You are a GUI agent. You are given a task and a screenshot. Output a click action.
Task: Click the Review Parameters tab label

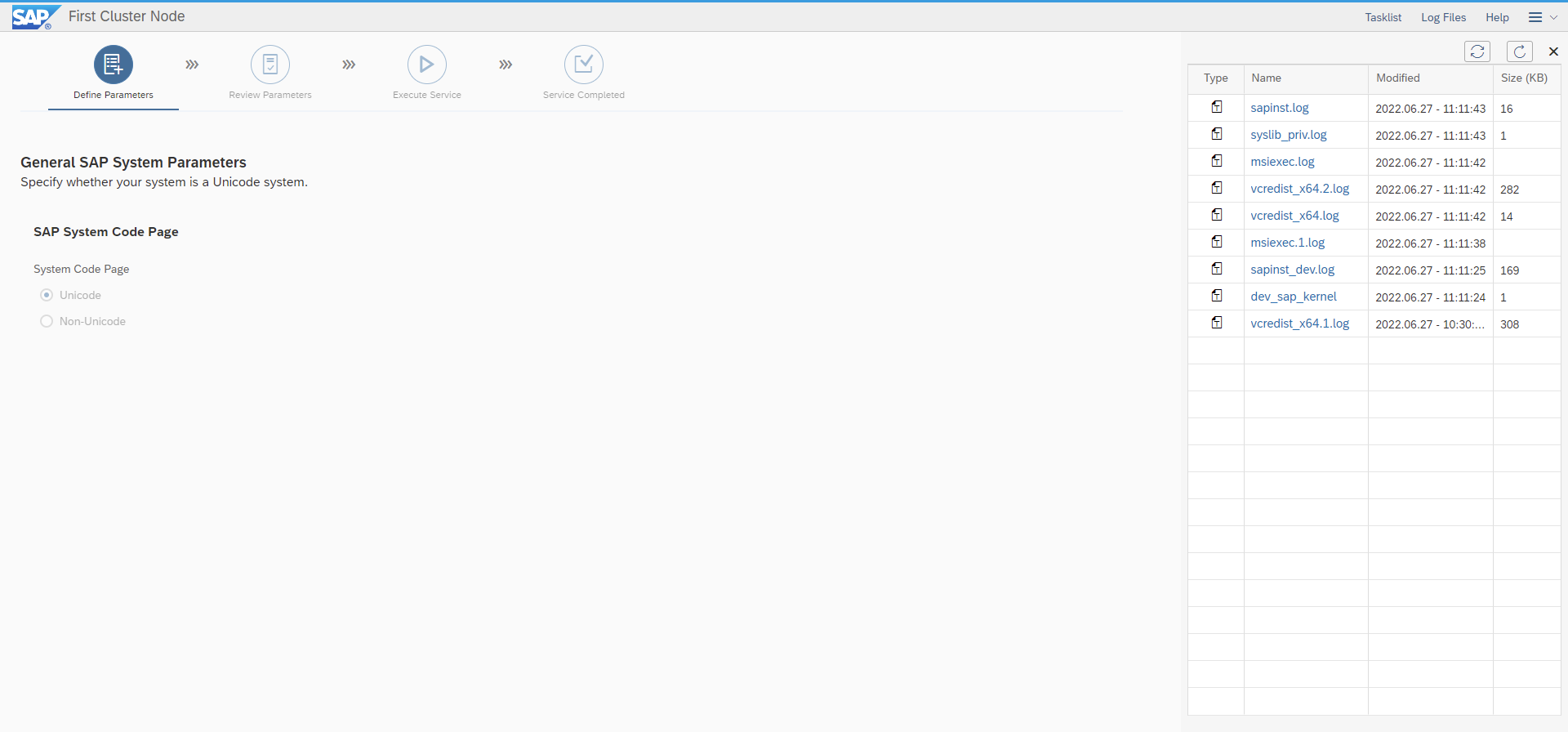(270, 95)
